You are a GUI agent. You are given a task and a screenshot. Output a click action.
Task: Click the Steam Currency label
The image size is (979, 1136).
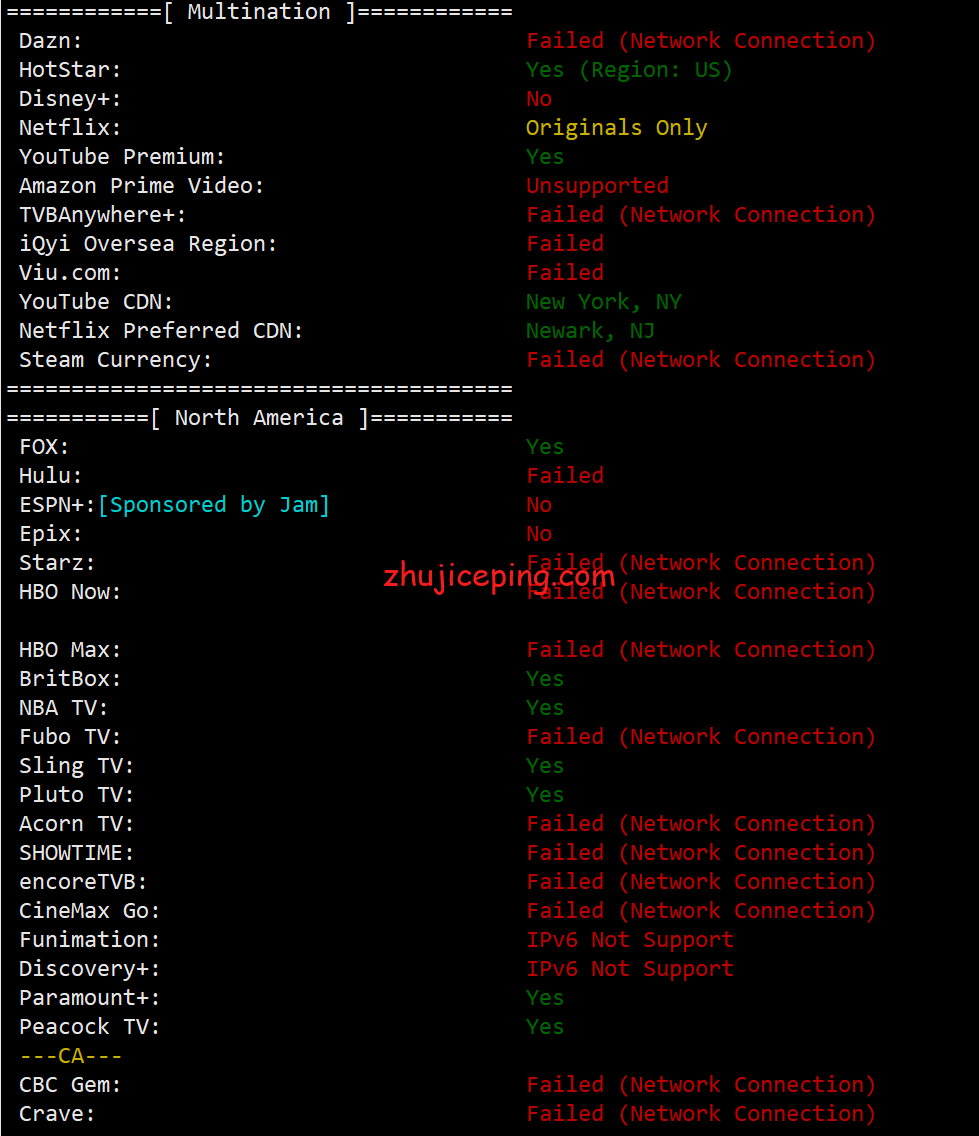[115, 360]
